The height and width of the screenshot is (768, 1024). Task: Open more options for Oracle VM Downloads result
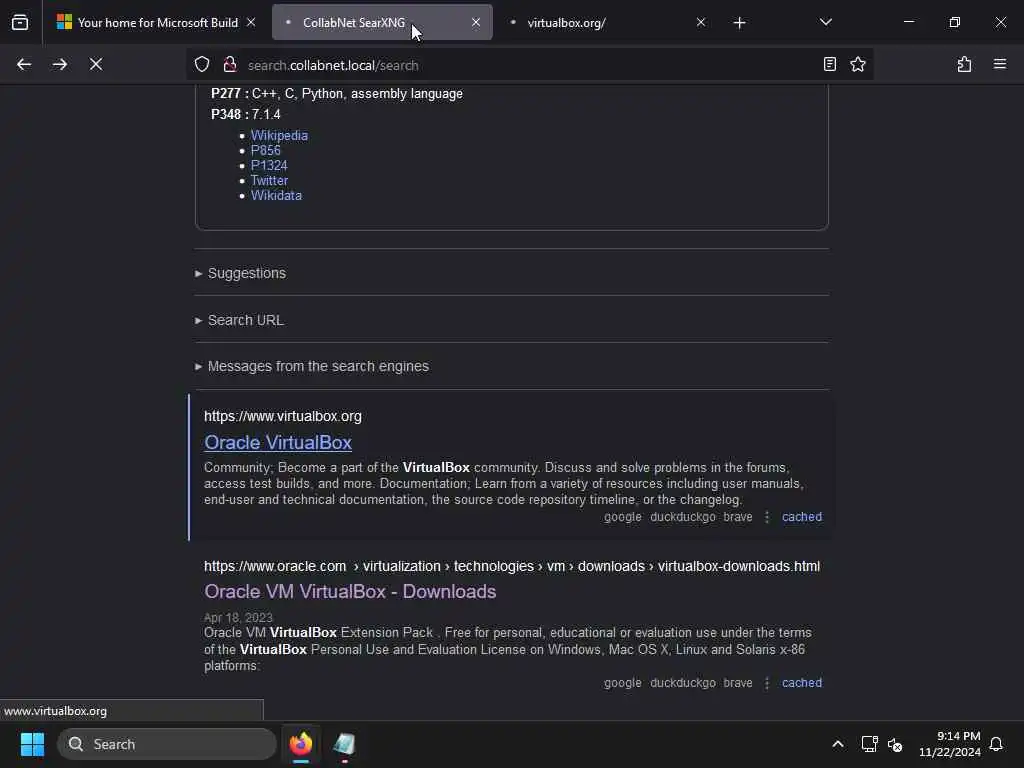767,683
